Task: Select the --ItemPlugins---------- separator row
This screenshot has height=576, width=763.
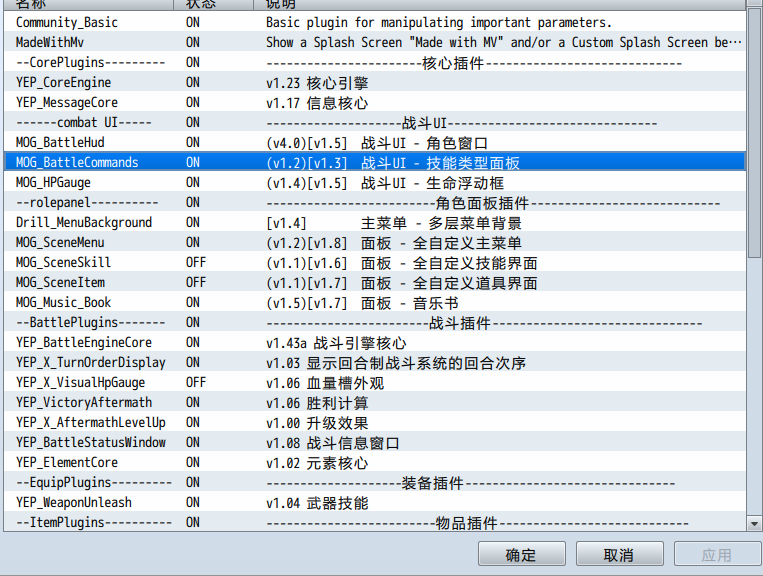Action: pos(375,522)
